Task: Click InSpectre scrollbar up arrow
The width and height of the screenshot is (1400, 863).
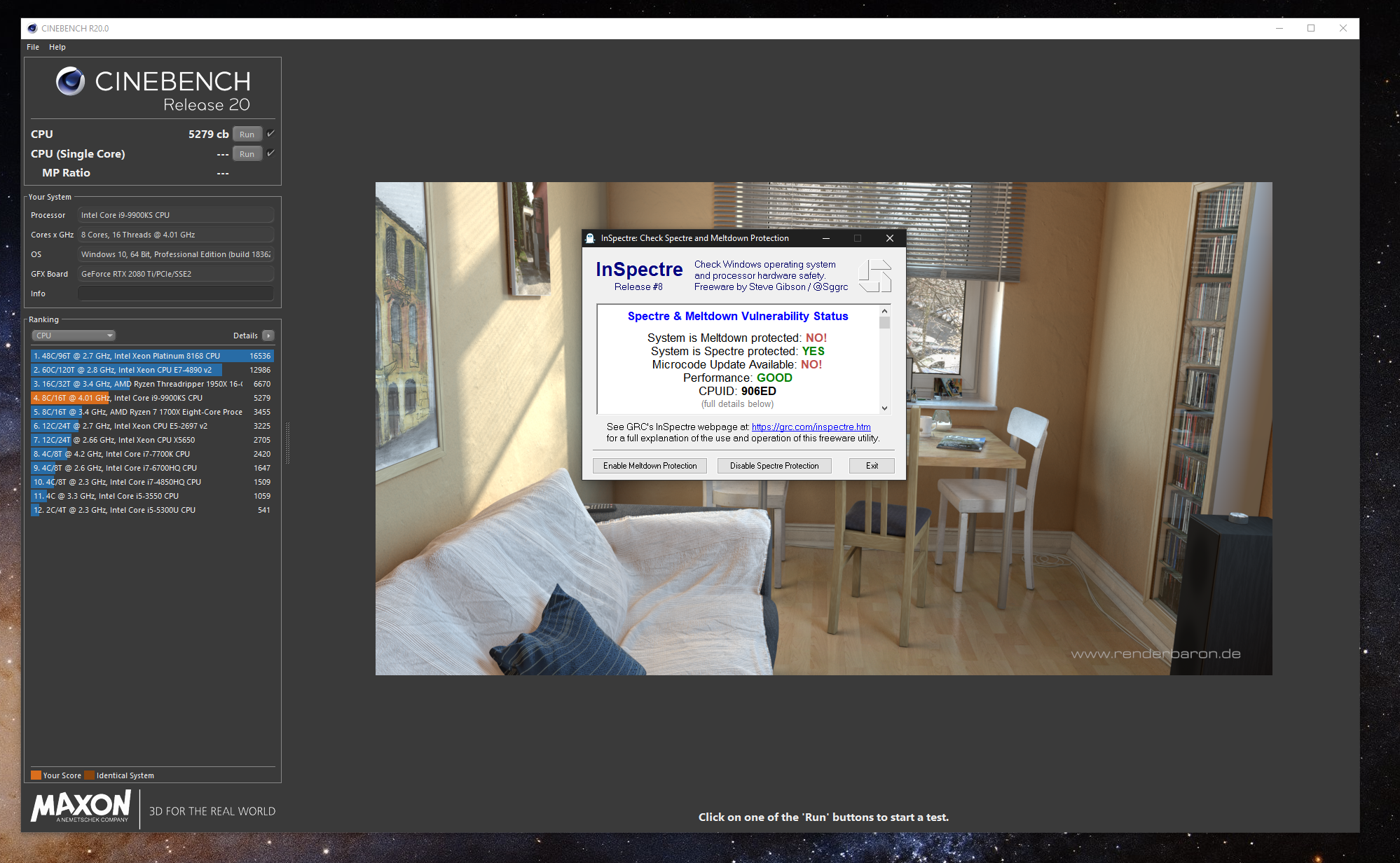Action: click(x=884, y=311)
